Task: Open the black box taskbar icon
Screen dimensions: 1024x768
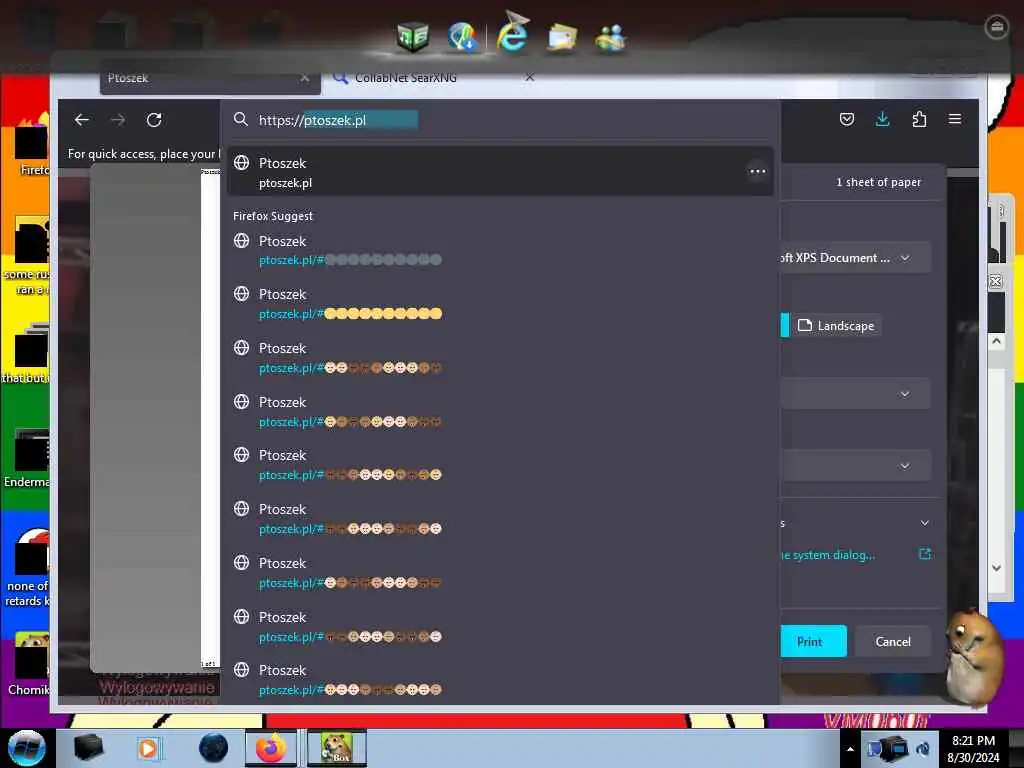Action: (x=88, y=748)
